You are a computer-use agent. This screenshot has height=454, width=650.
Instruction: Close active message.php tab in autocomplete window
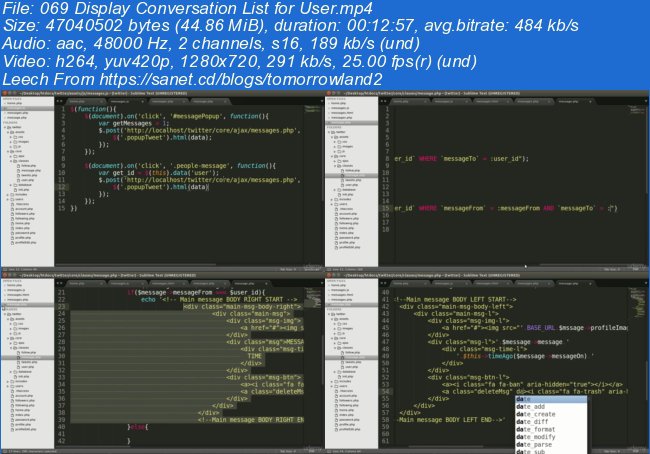point(590,284)
